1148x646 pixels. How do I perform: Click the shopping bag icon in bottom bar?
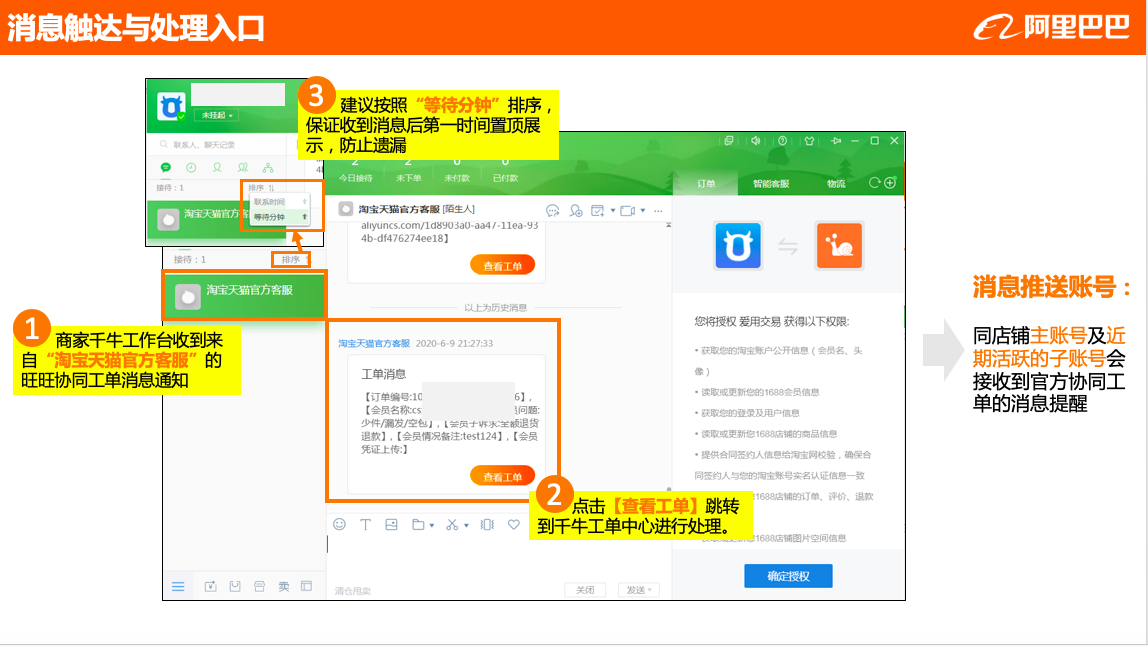235,587
